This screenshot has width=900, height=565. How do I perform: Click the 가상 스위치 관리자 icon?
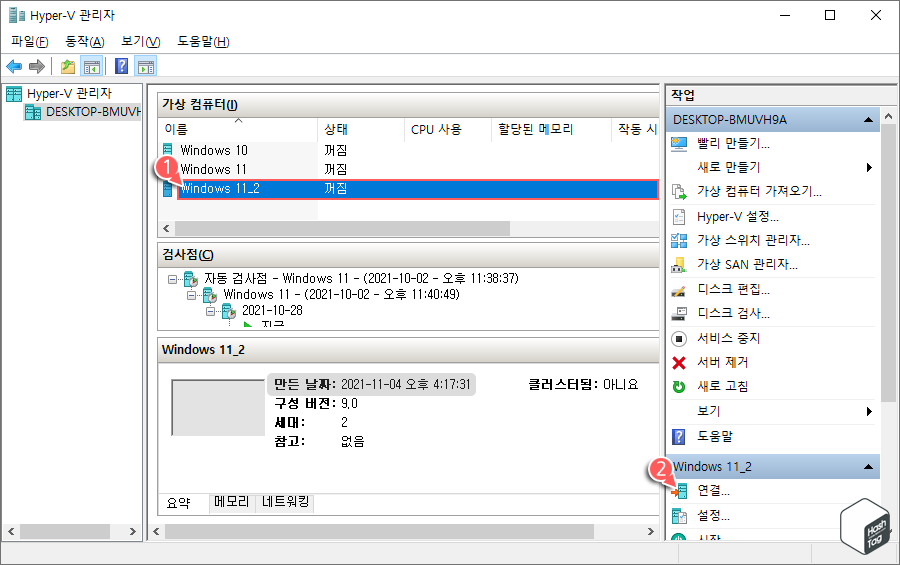[679, 241]
